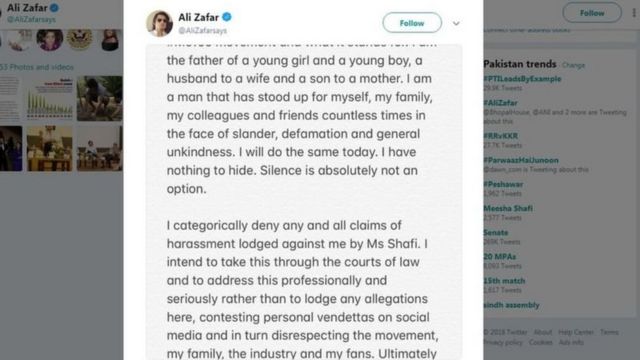
Task: Open the #AliZafar trending hashtag
Action: (500, 103)
